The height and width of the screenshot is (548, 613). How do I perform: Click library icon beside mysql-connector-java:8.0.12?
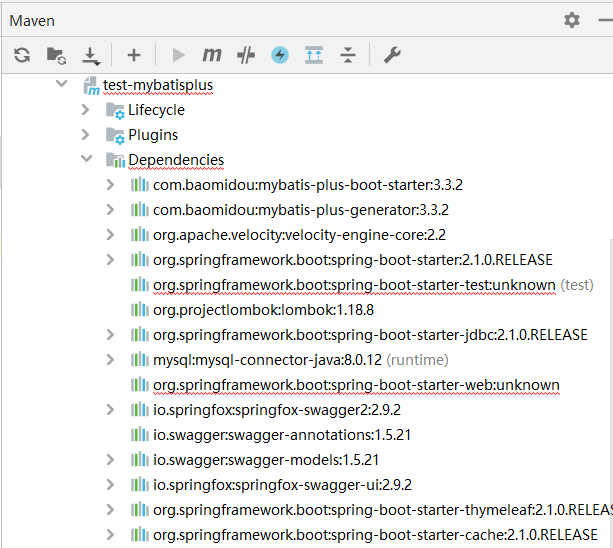tap(140, 360)
